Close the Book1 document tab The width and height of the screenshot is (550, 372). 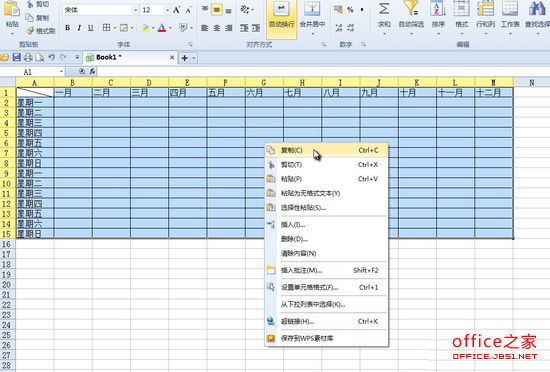172,58
